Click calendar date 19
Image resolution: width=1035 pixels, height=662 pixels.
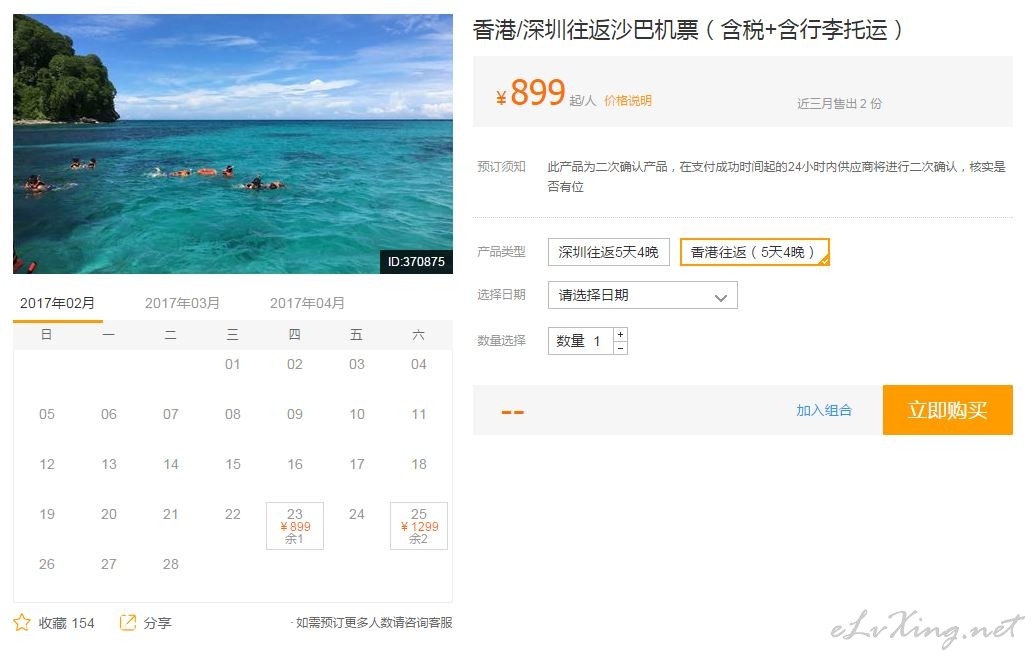coord(47,514)
